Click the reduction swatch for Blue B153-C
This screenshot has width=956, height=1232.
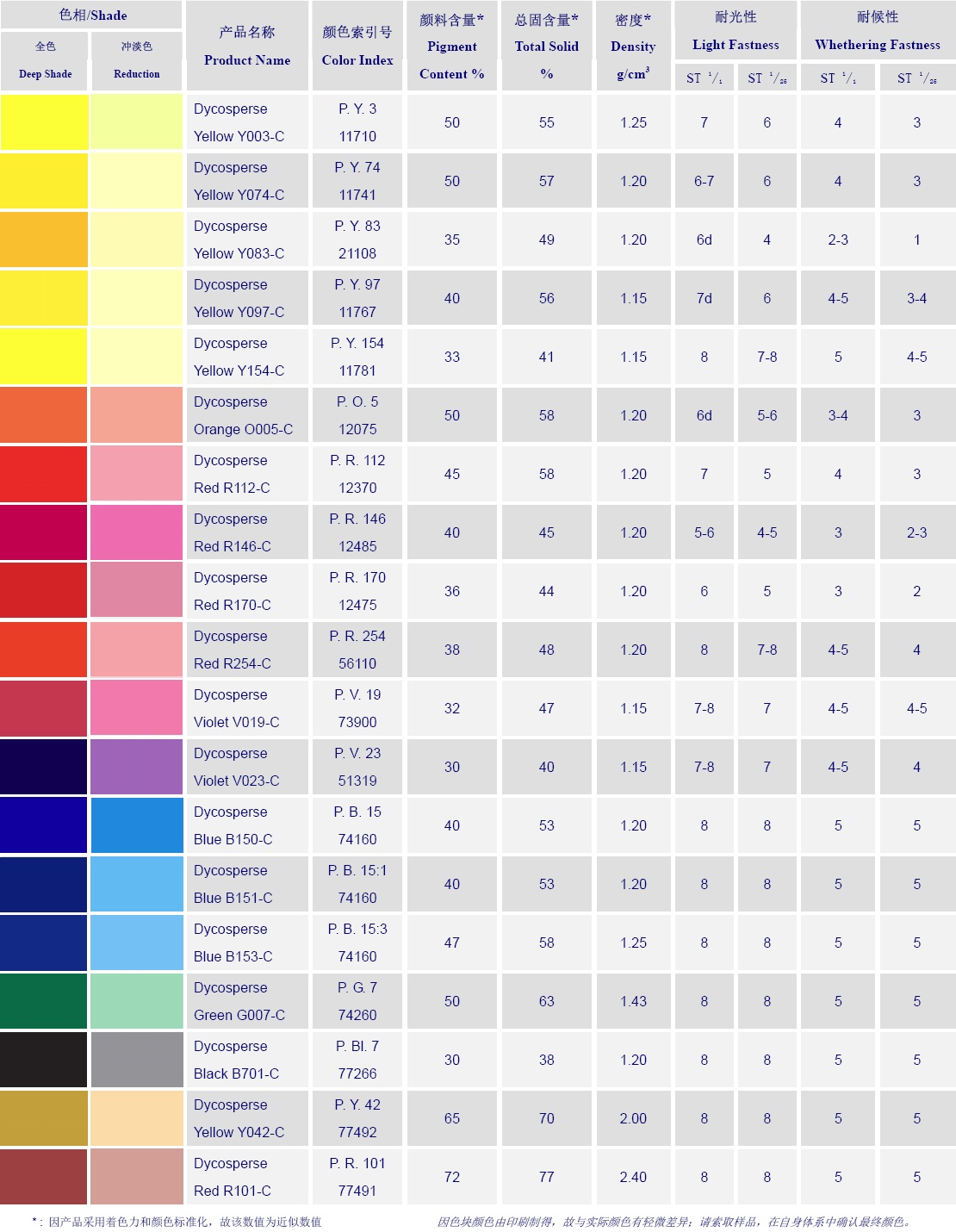tap(136, 943)
